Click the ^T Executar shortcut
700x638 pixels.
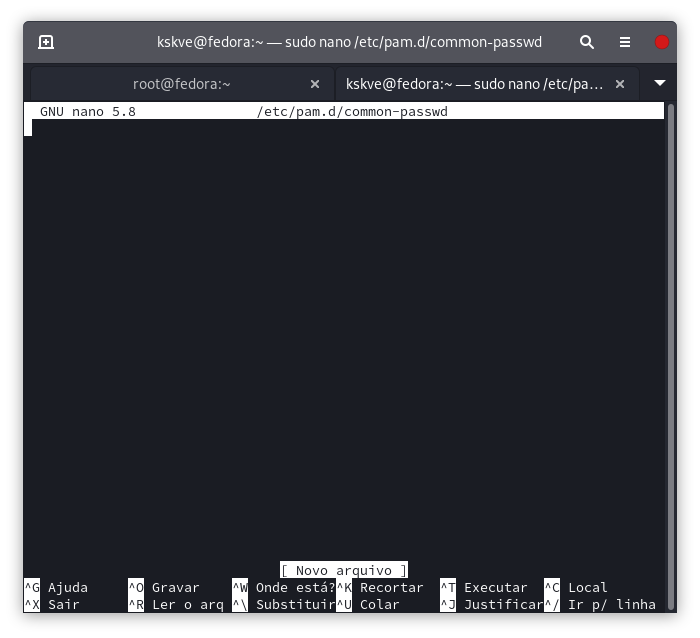pyautogui.click(x=484, y=587)
